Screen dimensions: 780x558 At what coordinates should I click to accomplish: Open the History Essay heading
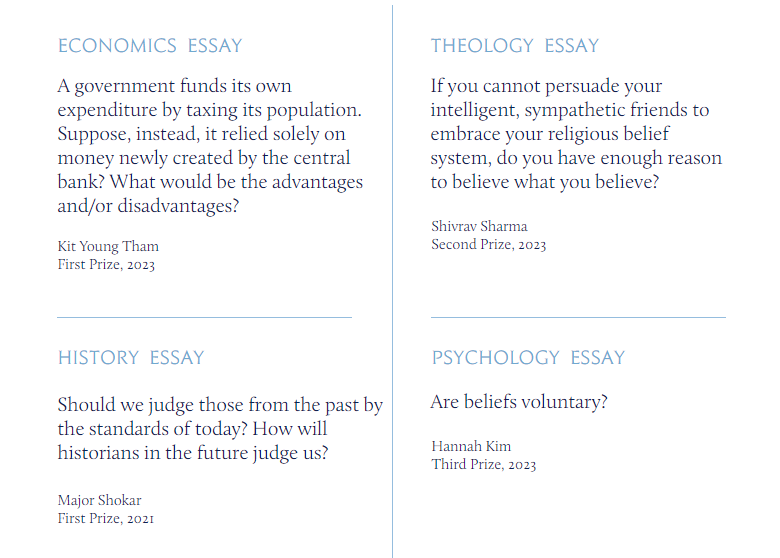pyautogui.click(x=131, y=358)
